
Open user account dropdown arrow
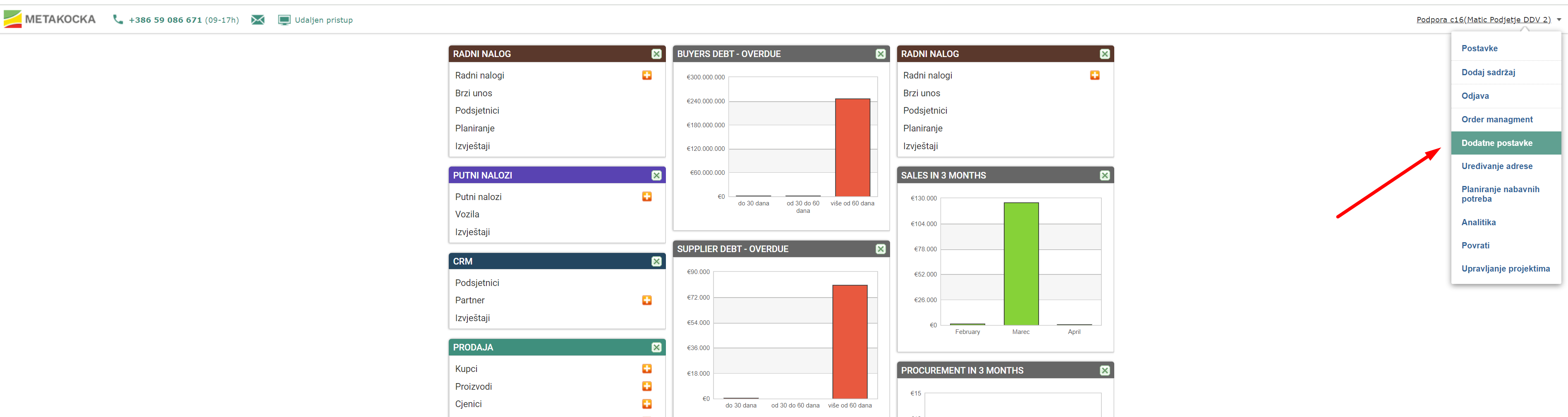(x=1559, y=19)
